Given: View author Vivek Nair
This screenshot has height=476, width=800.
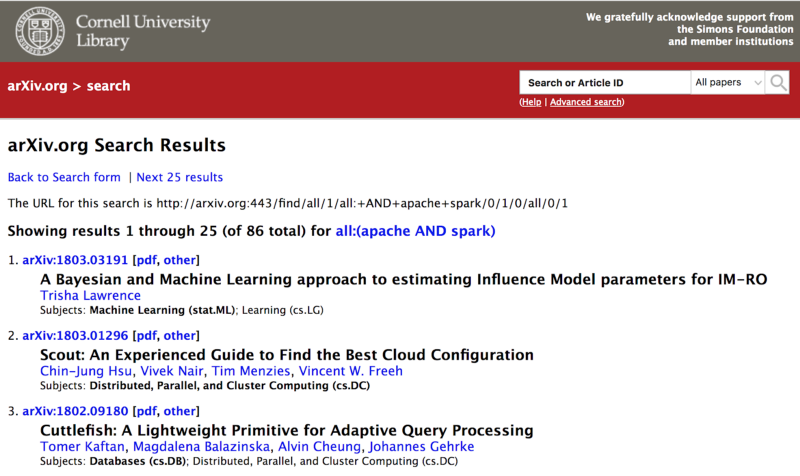Looking at the screenshot, I should pyautogui.click(x=172, y=371).
